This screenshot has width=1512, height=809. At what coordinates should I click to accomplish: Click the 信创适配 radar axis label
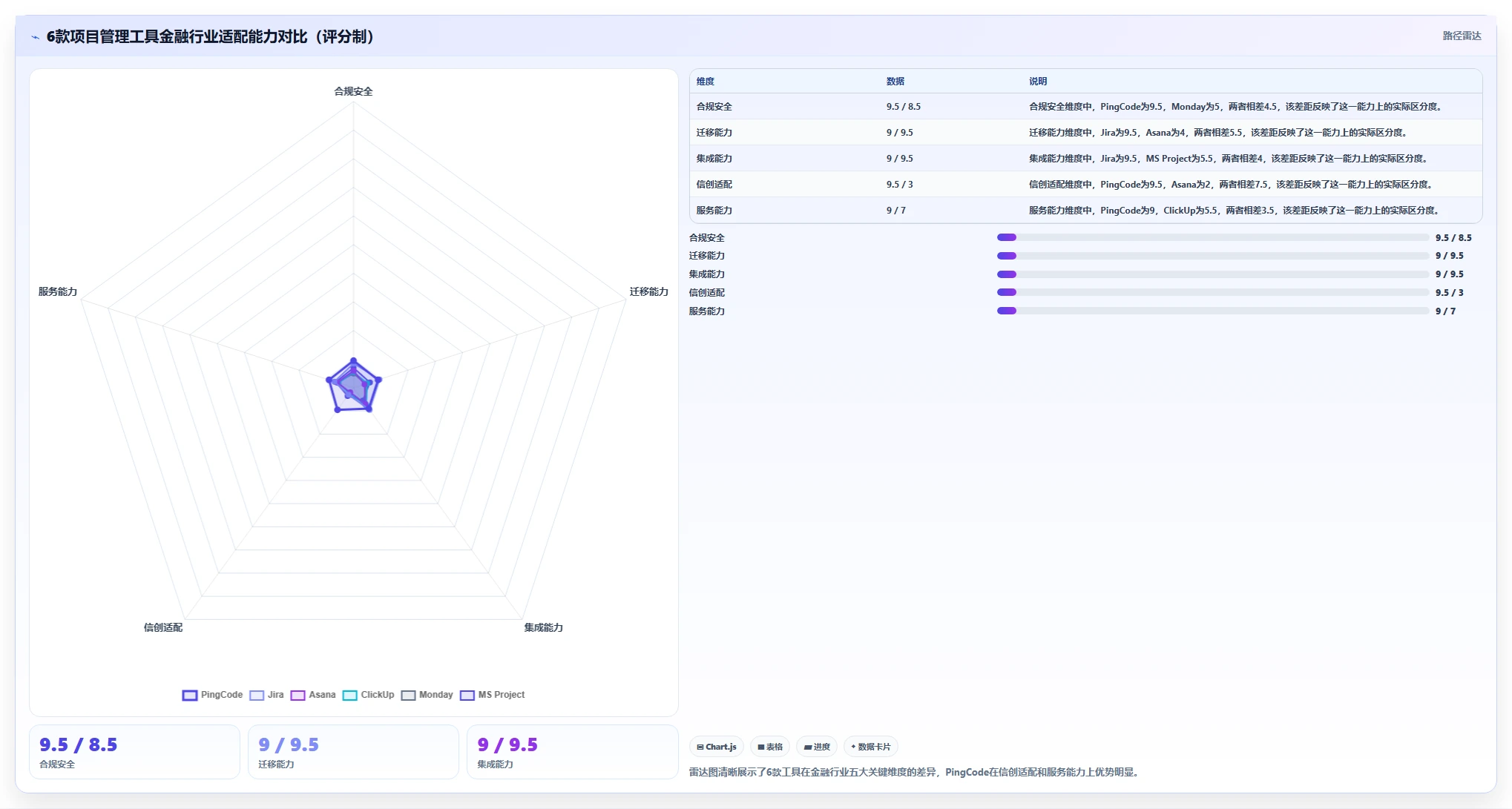(x=163, y=627)
